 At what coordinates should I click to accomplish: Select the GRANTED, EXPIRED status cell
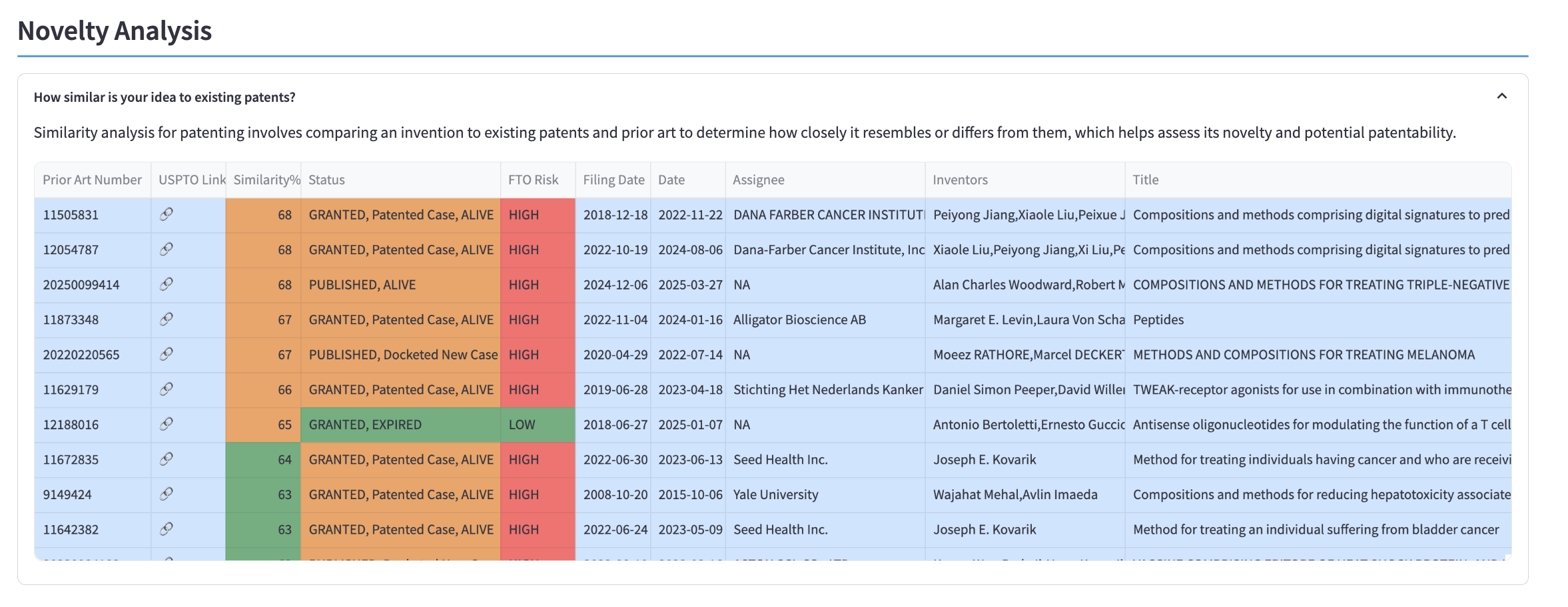tap(400, 425)
